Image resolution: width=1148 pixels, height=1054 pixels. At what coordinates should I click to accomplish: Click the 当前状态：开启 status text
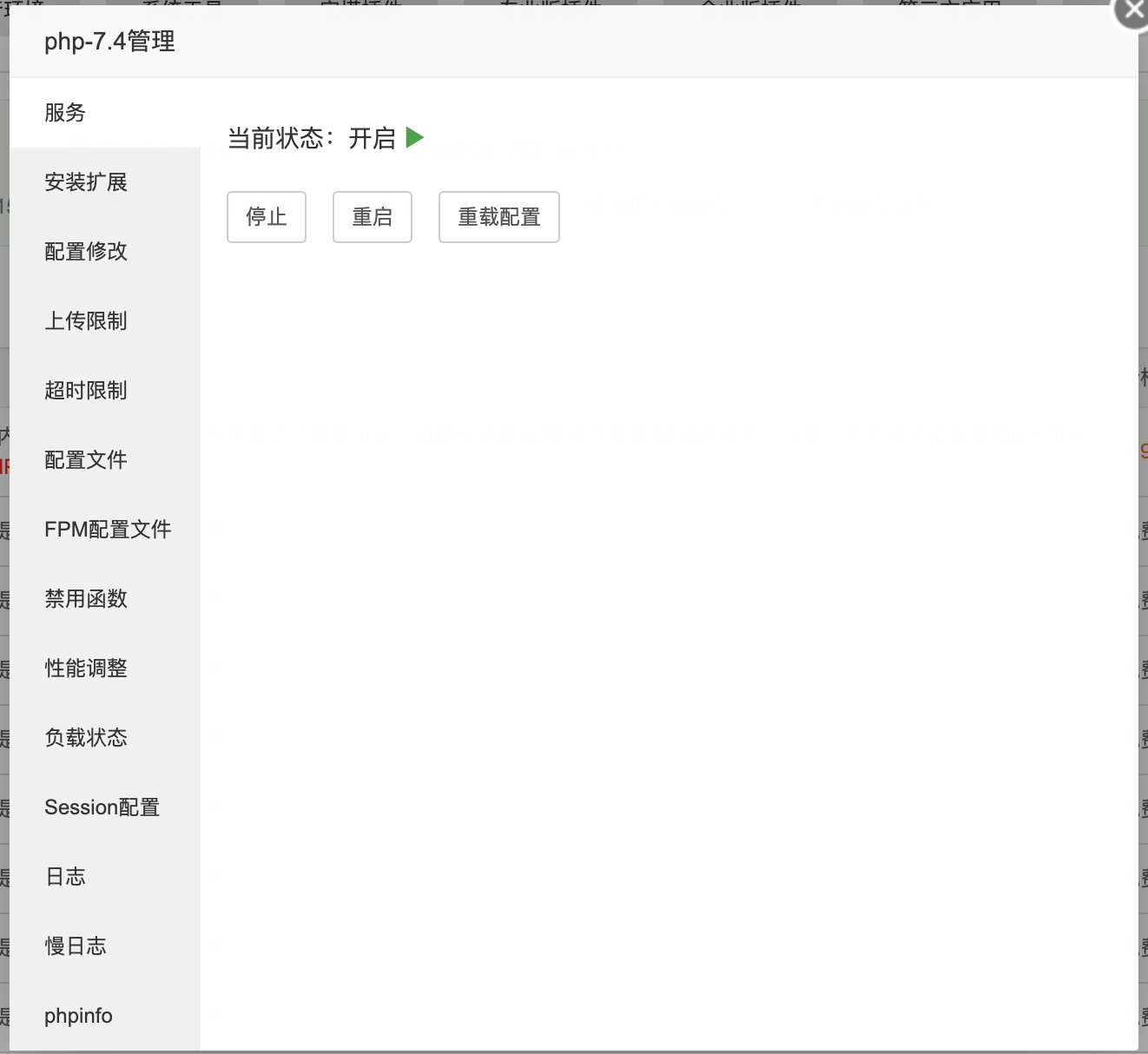pos(312,139)
